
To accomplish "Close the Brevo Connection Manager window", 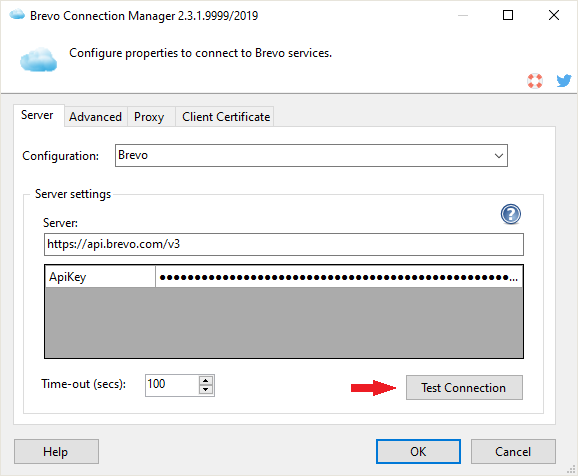I will coord(554,15).
